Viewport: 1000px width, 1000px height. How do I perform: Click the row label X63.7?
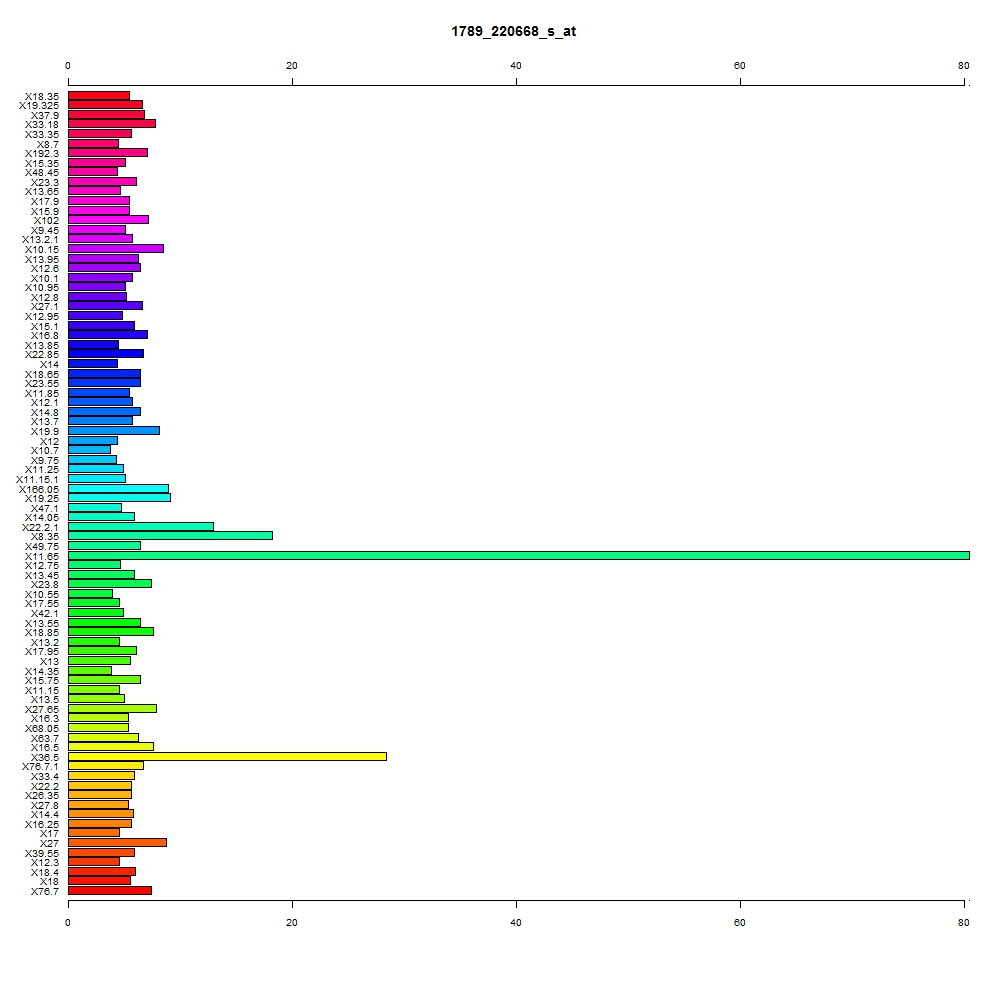tap(45, 739)
